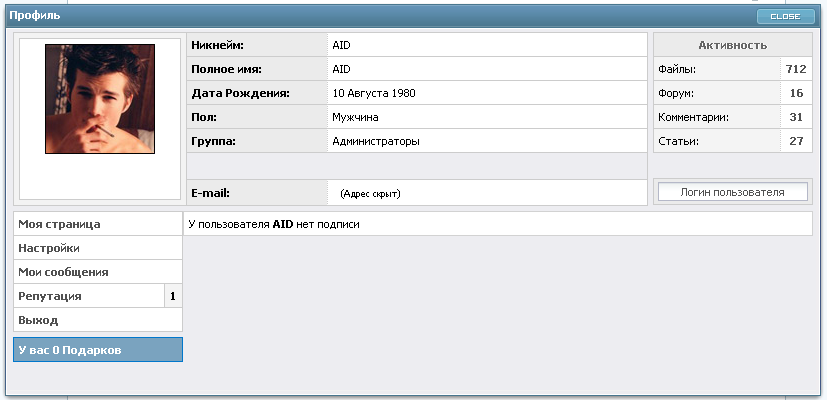Click the Активность panel header
Image resolution: width=827 pixels, height=402 pixels.
[733, 45]
